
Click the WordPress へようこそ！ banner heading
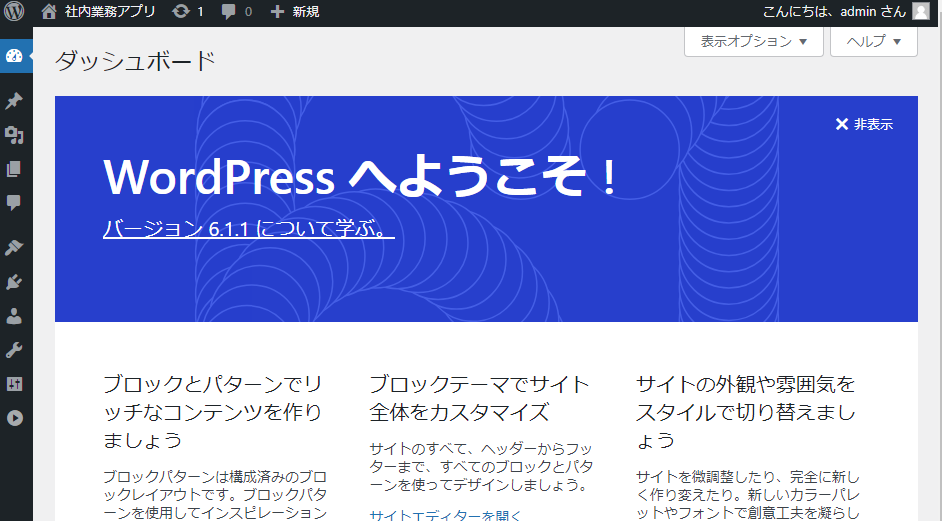pos(360,177)
